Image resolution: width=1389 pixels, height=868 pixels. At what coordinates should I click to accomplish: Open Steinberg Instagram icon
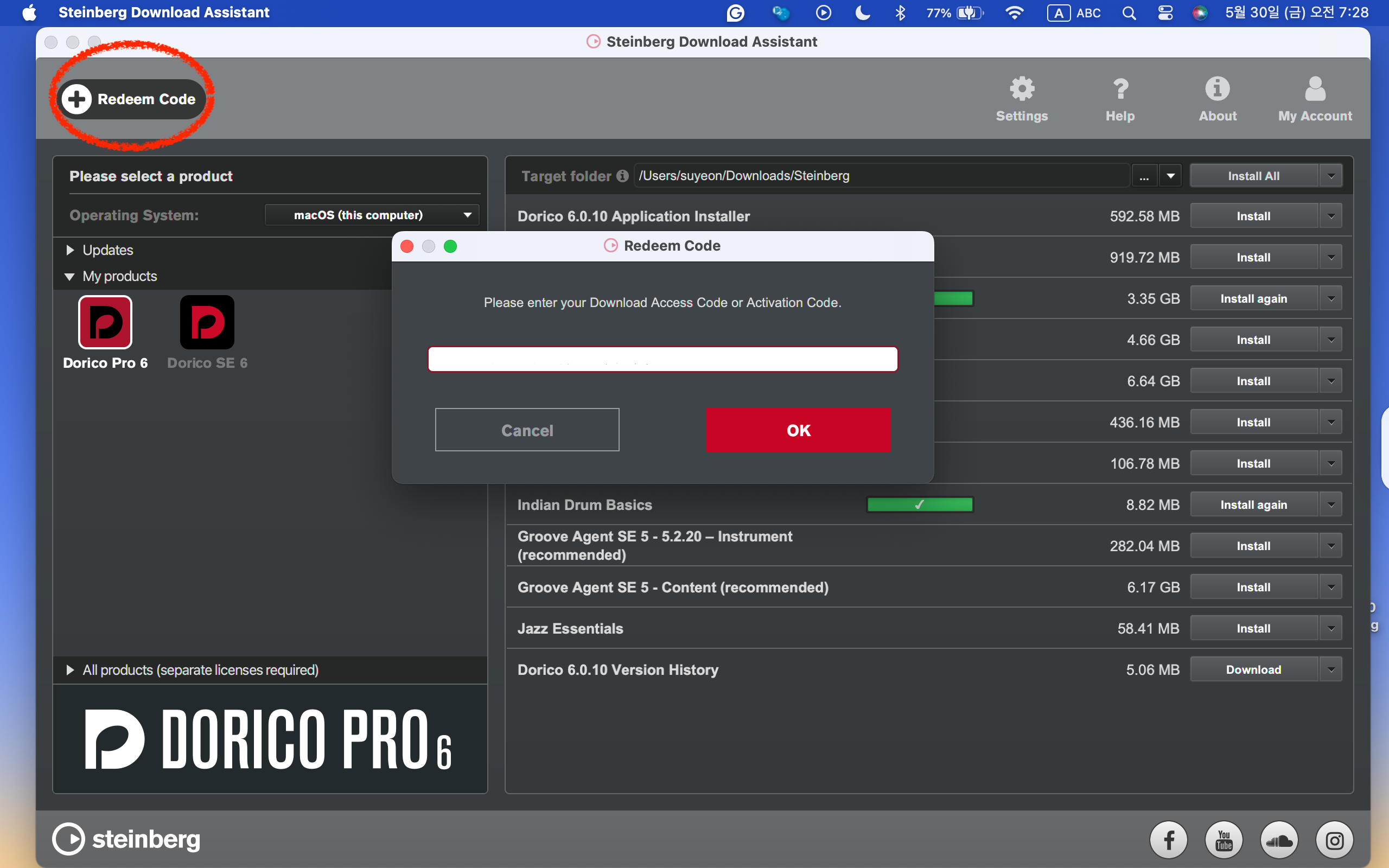(x=1335, y=840)
